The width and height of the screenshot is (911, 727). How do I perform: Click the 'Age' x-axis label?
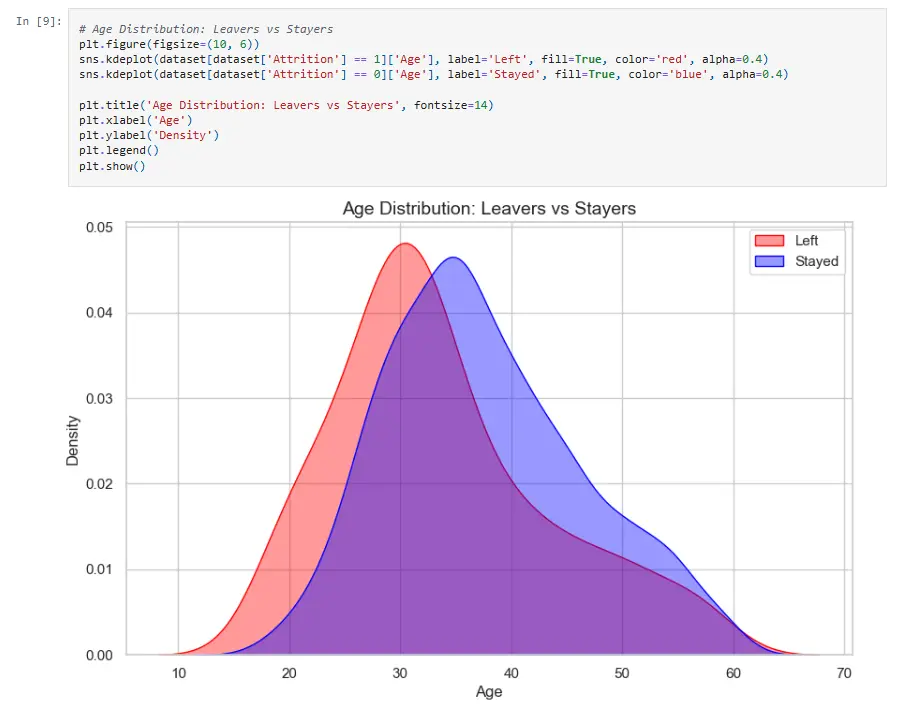pos(489,692)
